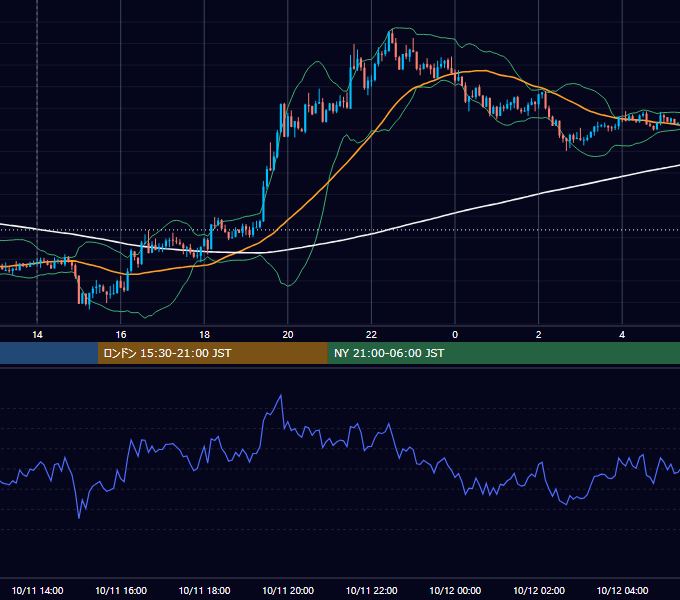Click the blue session bar before ロンドン
This screenshot has height=600, width=680.
tap(49, 353)
